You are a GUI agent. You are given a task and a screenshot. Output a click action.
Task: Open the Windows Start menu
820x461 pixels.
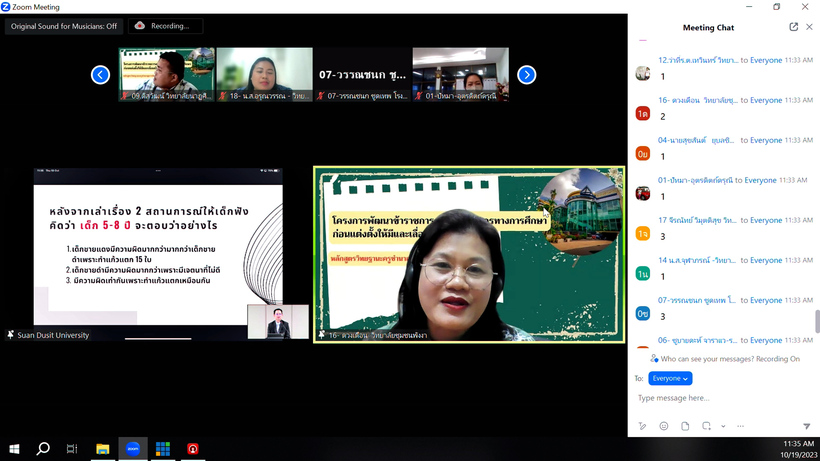coord(14,449)
